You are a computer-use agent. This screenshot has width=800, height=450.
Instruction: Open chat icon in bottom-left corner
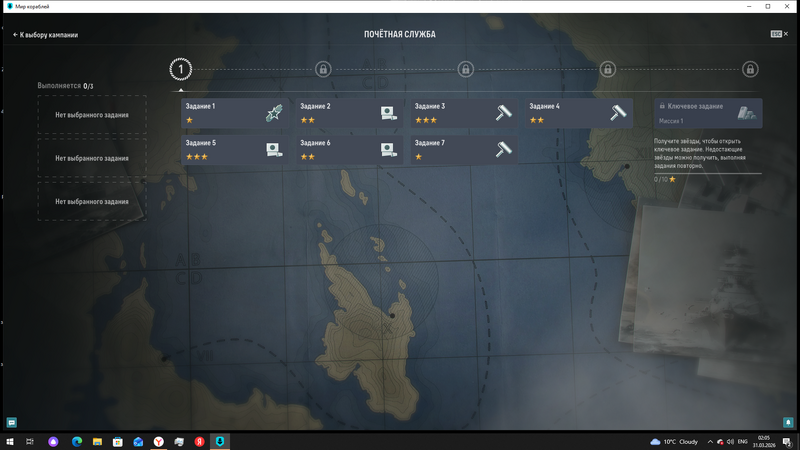(x=12, y=422)
